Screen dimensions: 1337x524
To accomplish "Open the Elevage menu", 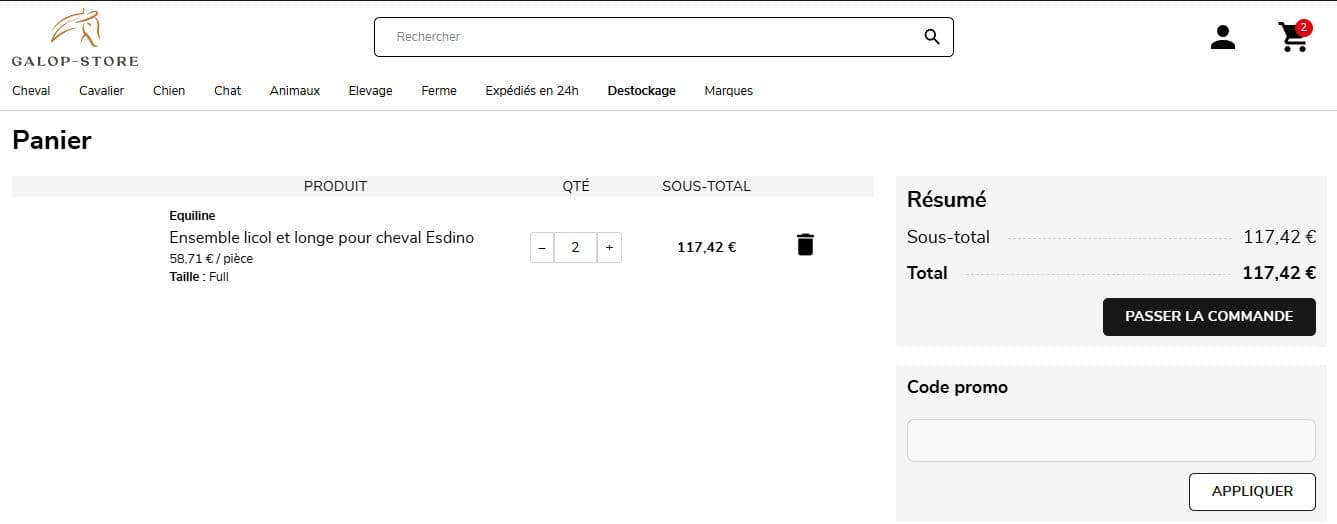I will tap(371, 91).
